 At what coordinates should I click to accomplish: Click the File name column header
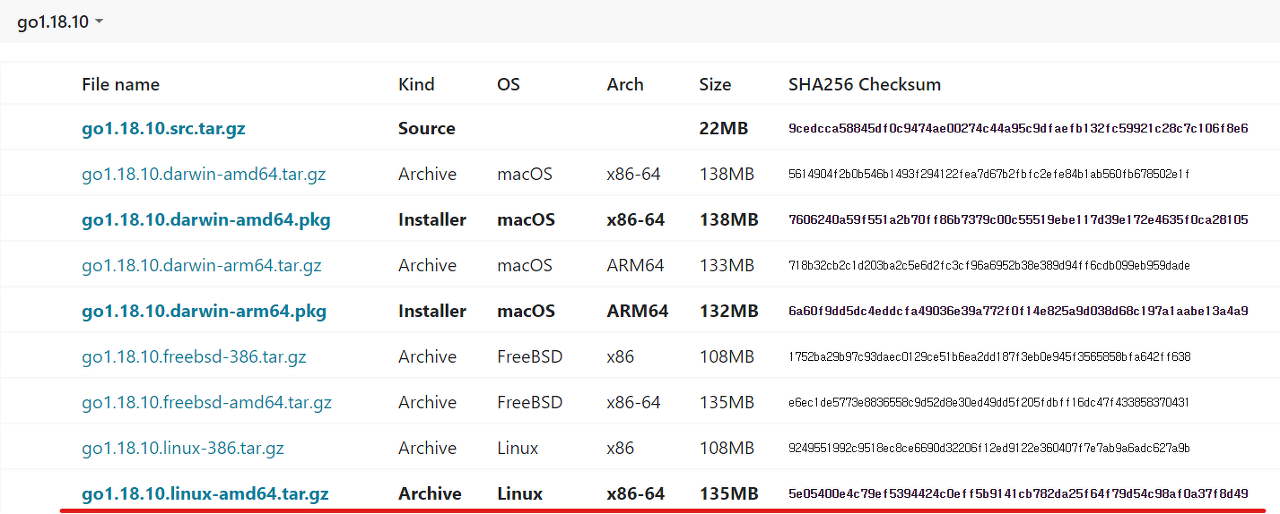pyautogui.click(x=121, y=84)
